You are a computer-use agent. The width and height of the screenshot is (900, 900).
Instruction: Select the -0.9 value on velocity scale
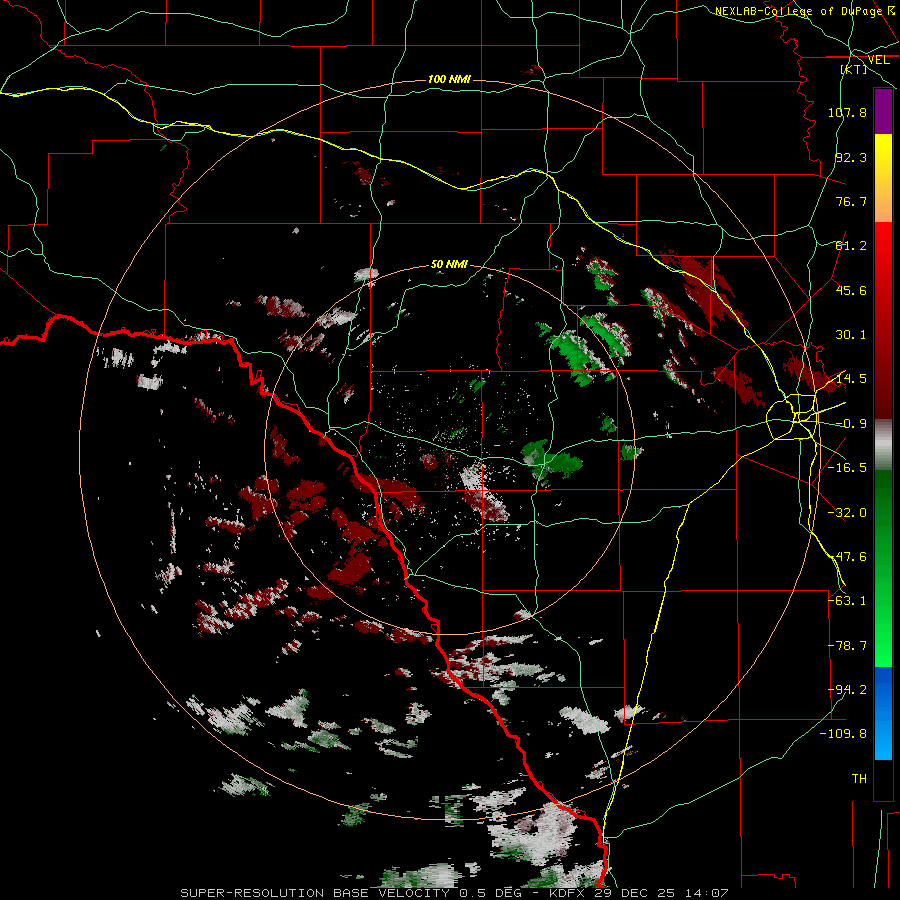point(851,424)
